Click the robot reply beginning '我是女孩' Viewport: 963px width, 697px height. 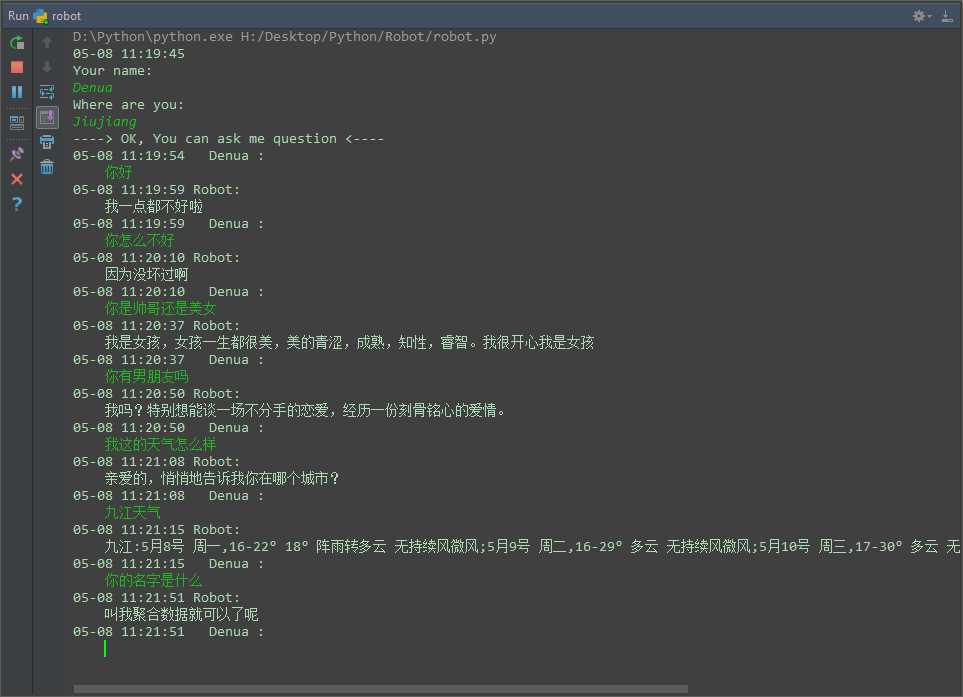[349, 343]
